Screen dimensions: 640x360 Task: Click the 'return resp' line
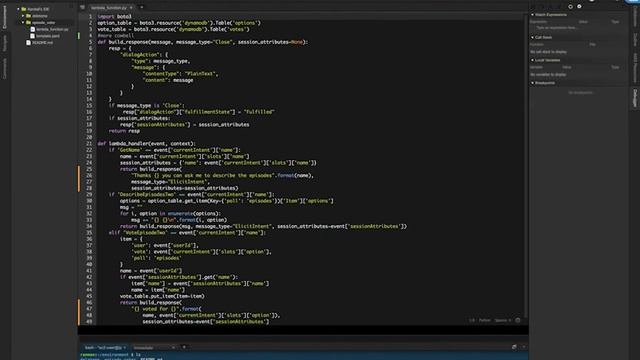(124, 131)
